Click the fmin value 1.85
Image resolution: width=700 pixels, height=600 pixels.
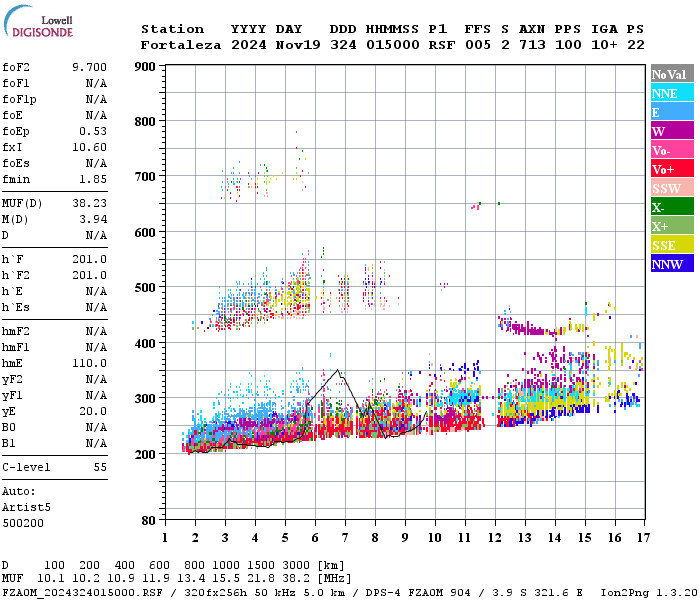click(93, 179)
